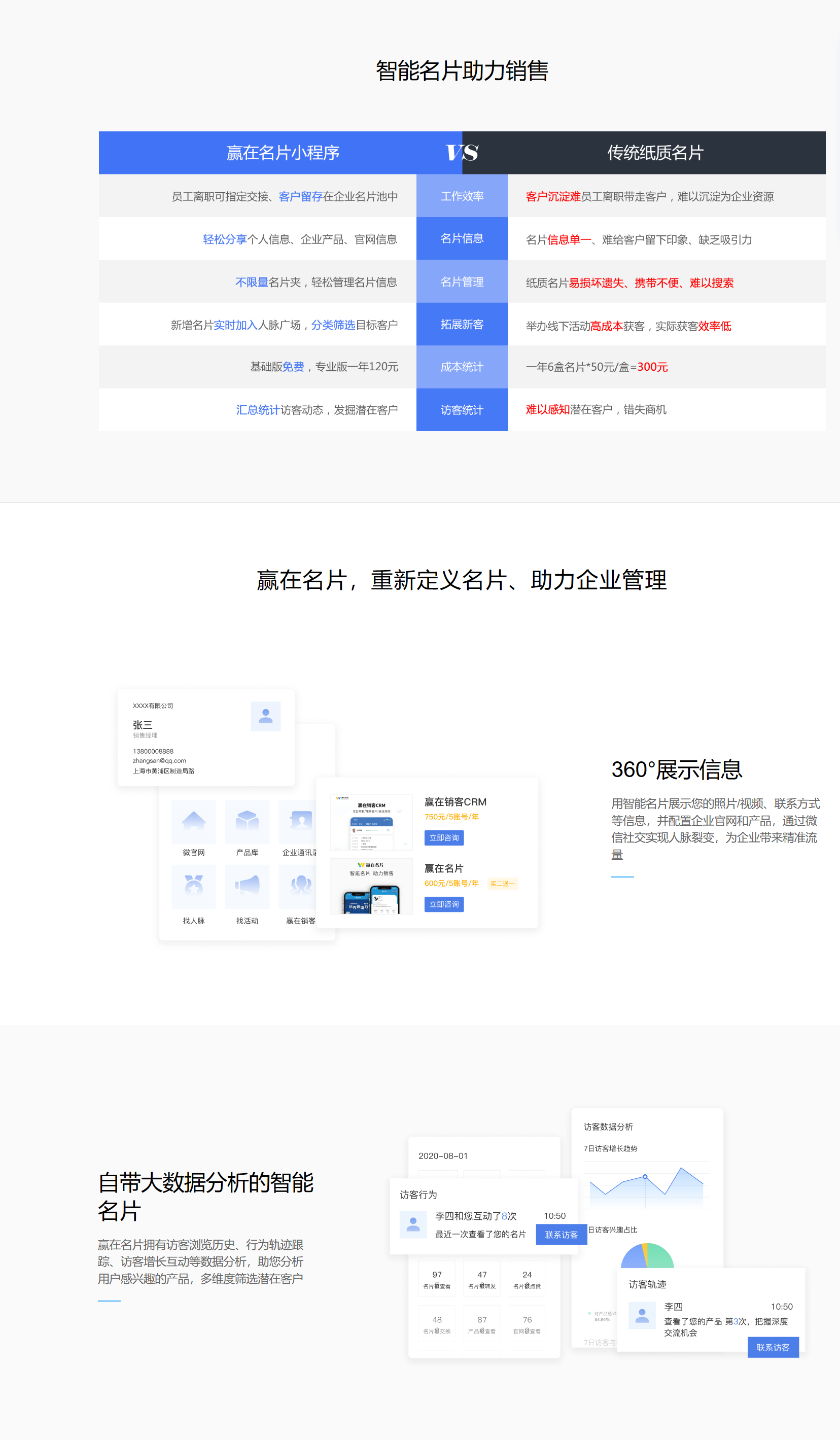
Task: Select the 工作效率 comparison row label
Action: pyautogui.click(x=462, y=196)
